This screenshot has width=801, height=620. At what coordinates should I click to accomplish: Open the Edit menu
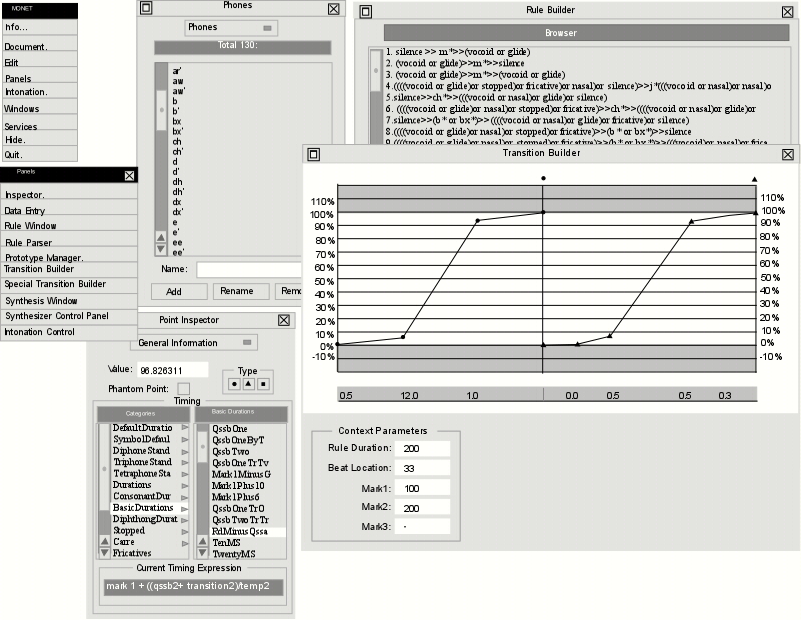pyautogui.click(x=40, y=60)
